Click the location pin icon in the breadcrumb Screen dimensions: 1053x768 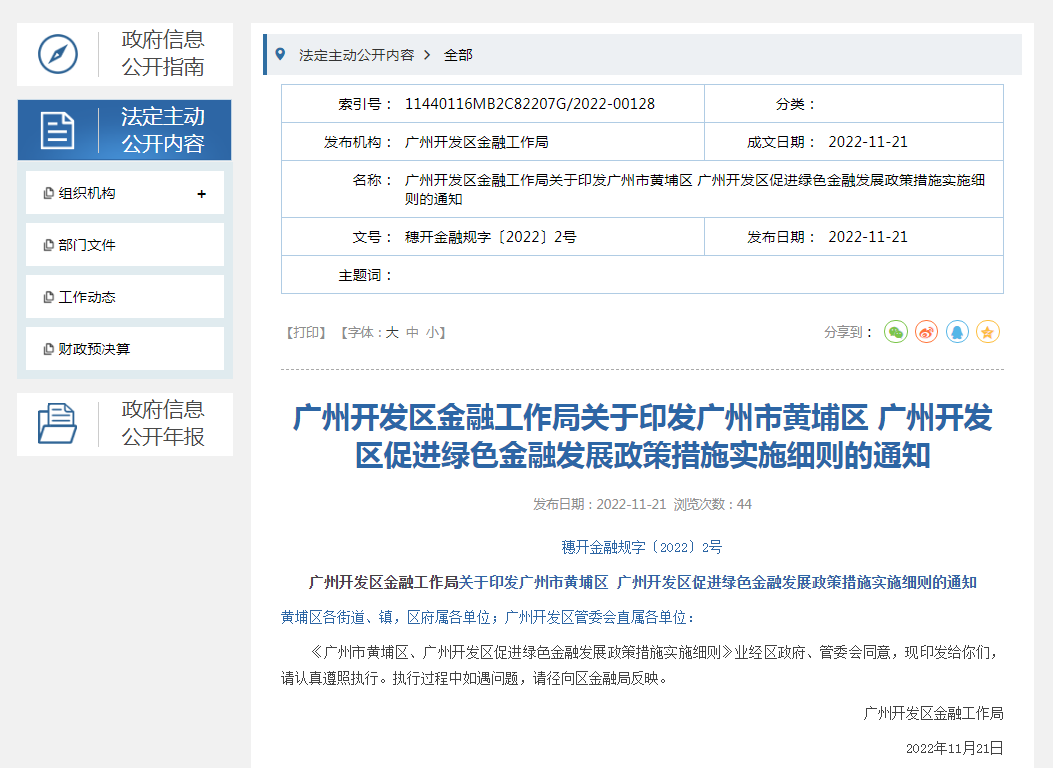pyautogui.click(x=280, y=55)
